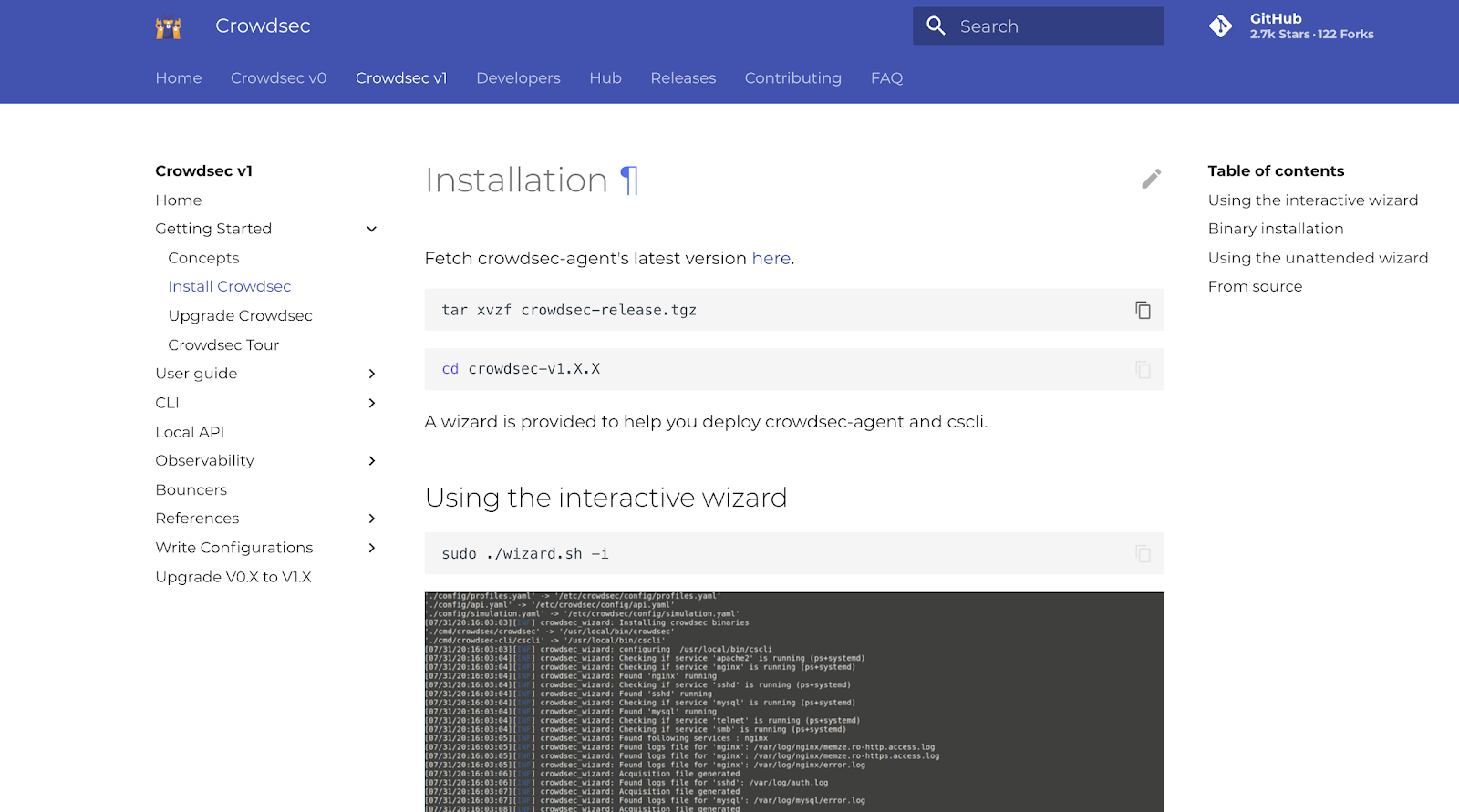Switch to the Crowdsec v0 tab
1459x812 pixels.
[x=278, y=78]
